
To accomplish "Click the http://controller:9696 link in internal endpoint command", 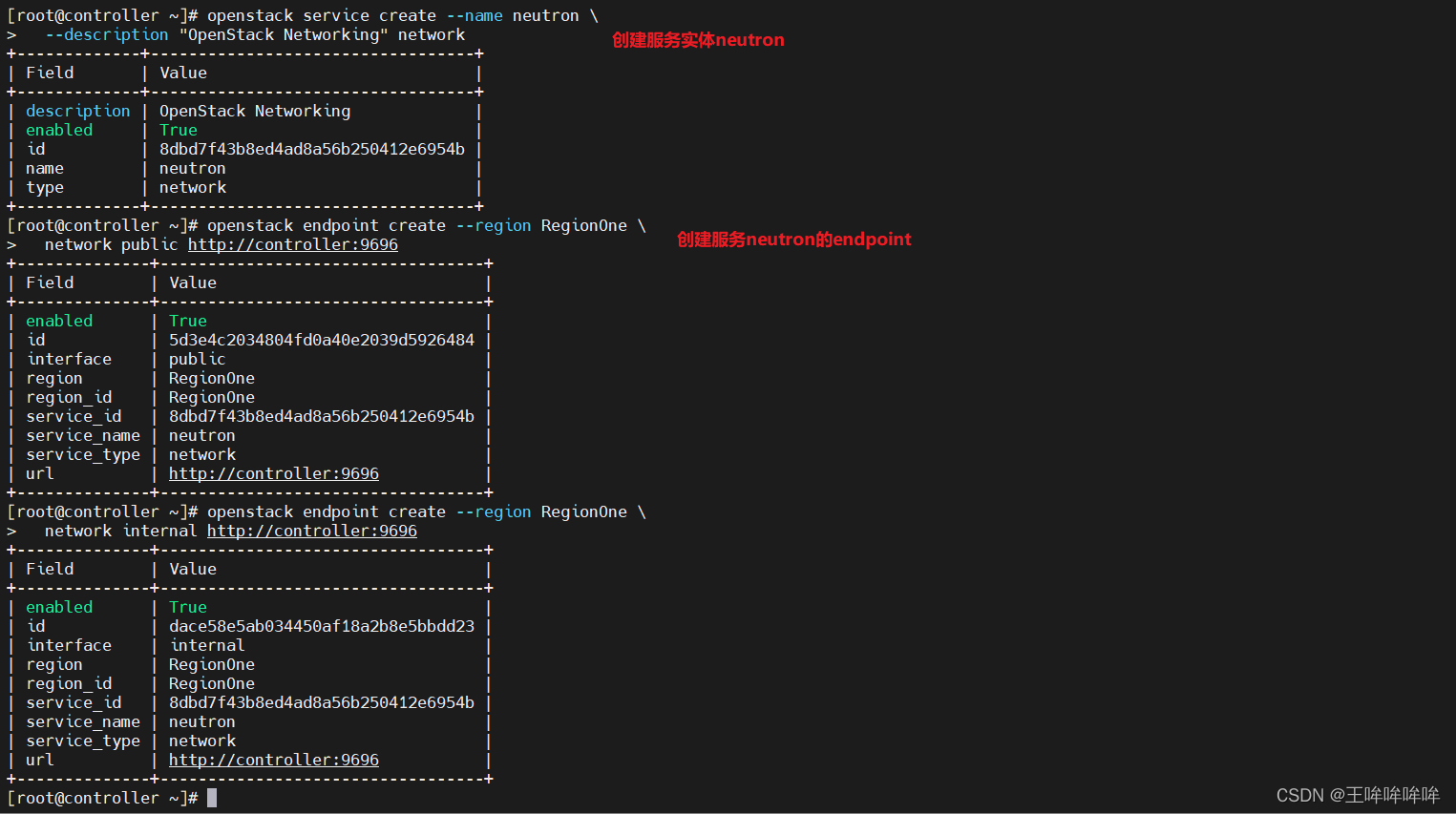I will point(312,531).
